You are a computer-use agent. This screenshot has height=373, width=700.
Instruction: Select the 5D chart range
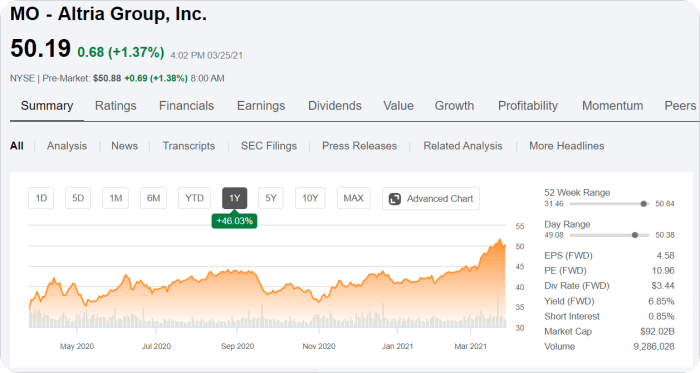click(x=78, y=198)
